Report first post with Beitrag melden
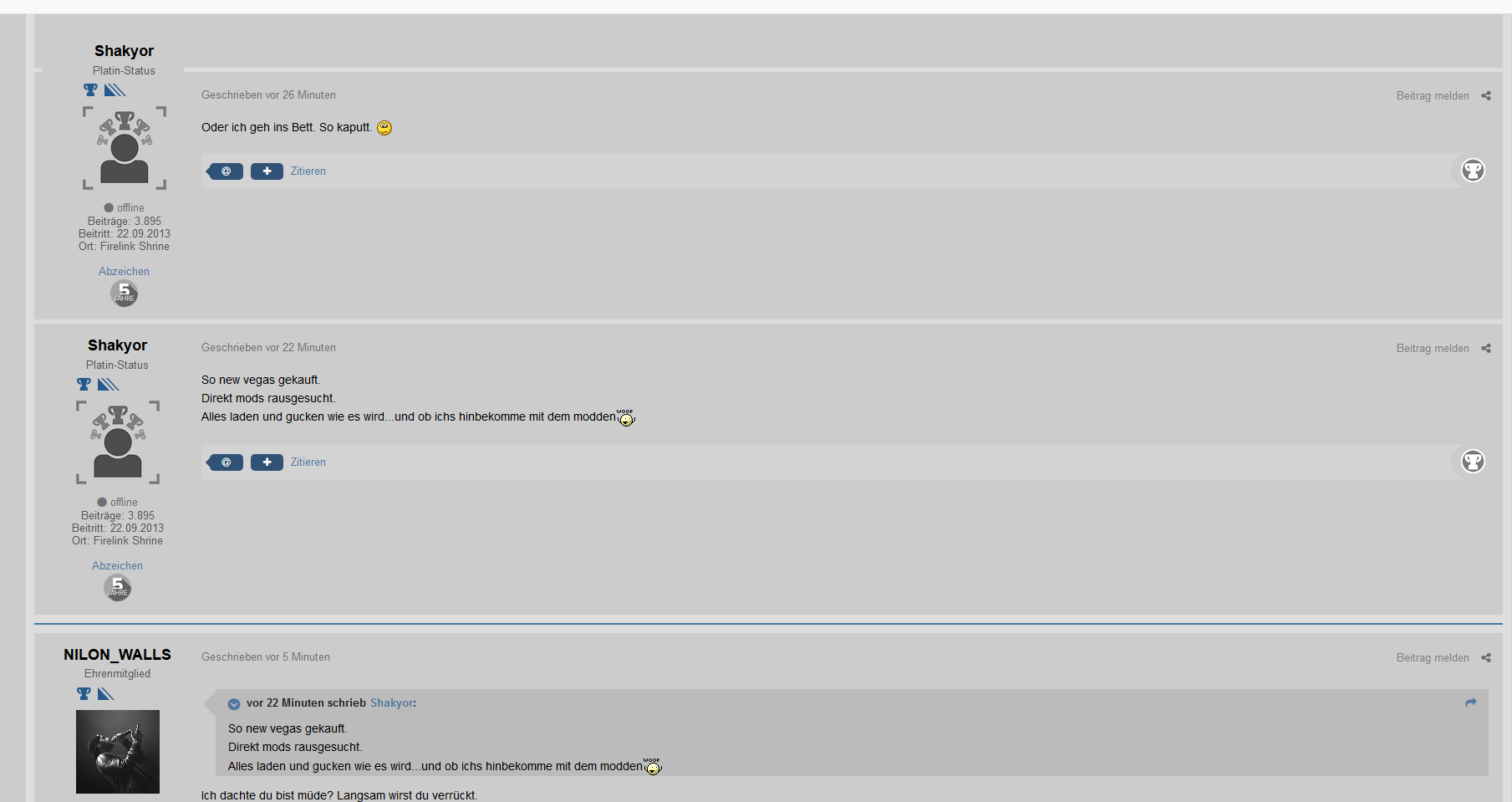Viewport: 1512px width, 802px height. tap(1433, 96)
